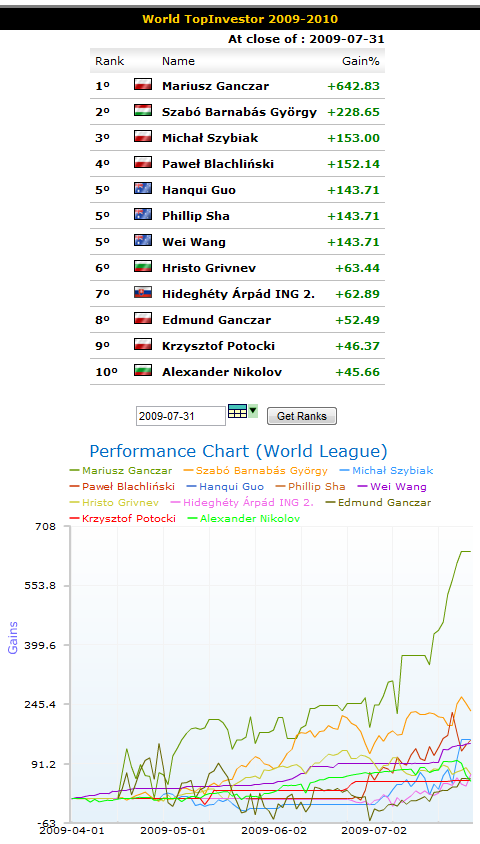This screenshot has height=844, width=480.
Task: Click Poland flag next to Mariusz Ganczar
Action: click(143, 85)
